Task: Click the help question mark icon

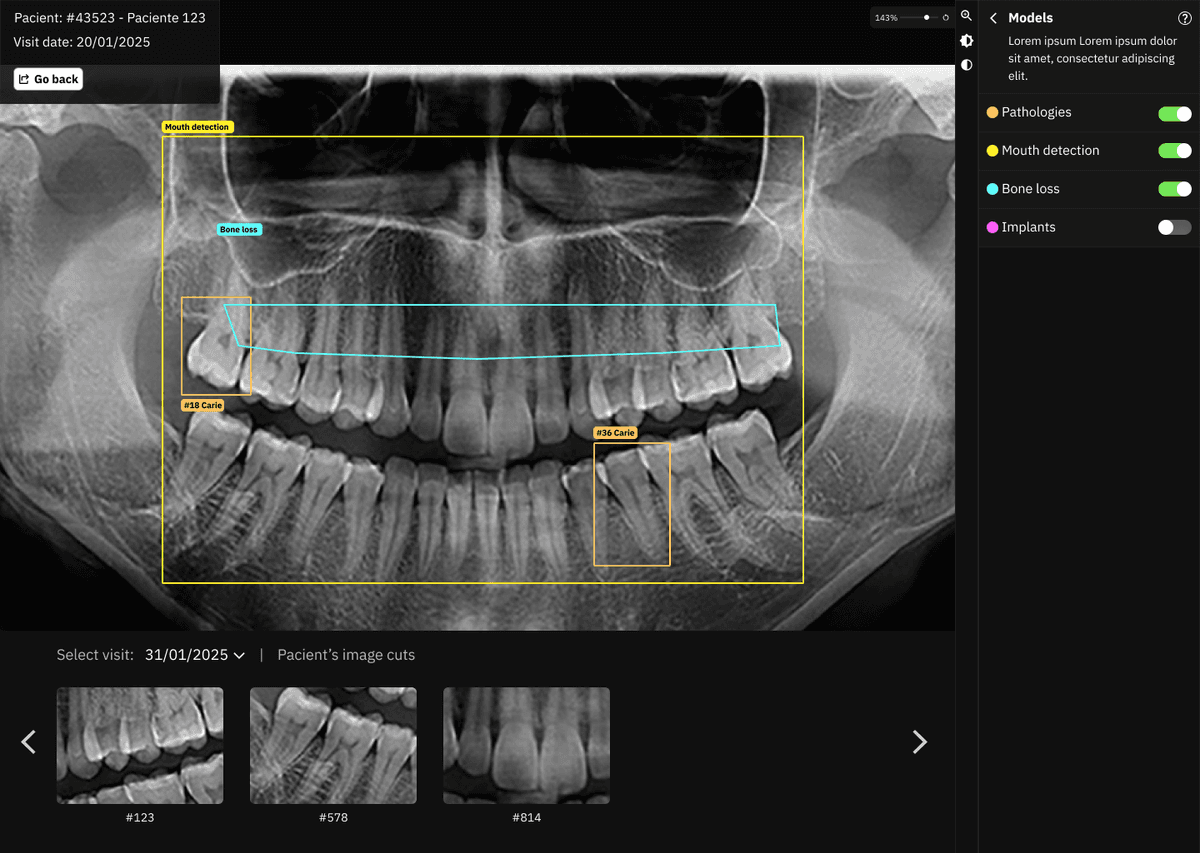Action: 1184,18
